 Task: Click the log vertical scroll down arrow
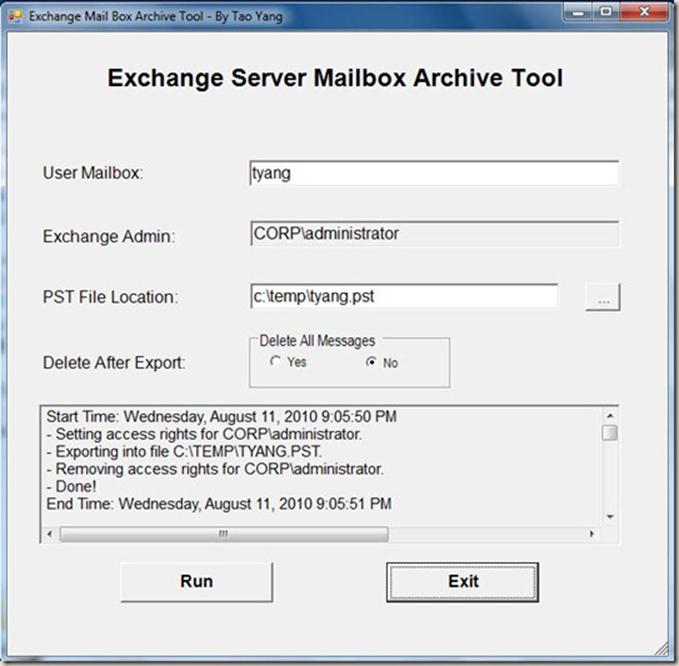(610, 517)
